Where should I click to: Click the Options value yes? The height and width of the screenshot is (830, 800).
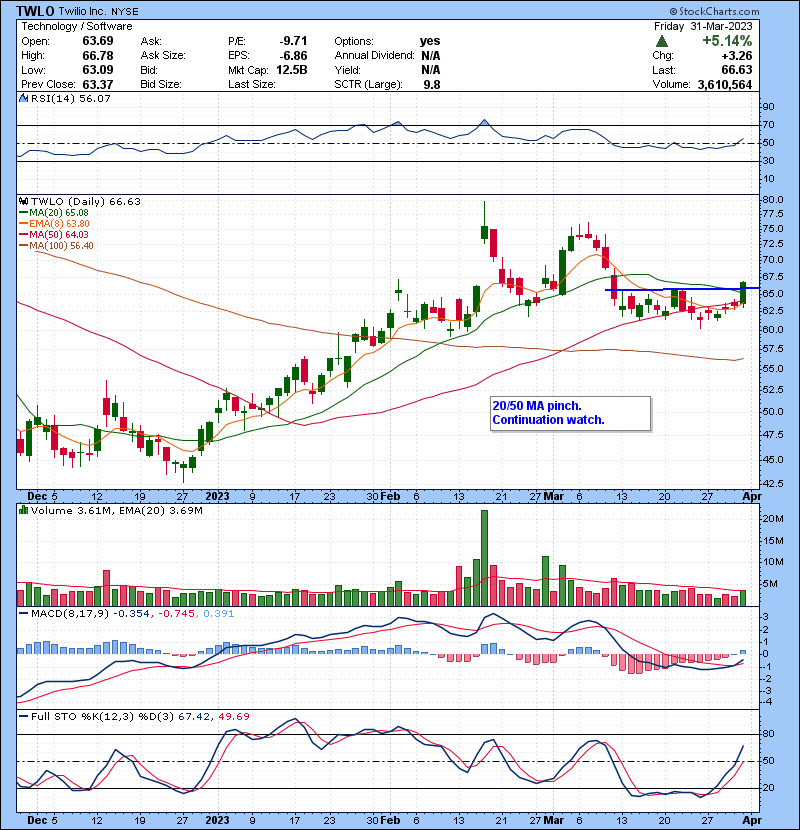429,41
